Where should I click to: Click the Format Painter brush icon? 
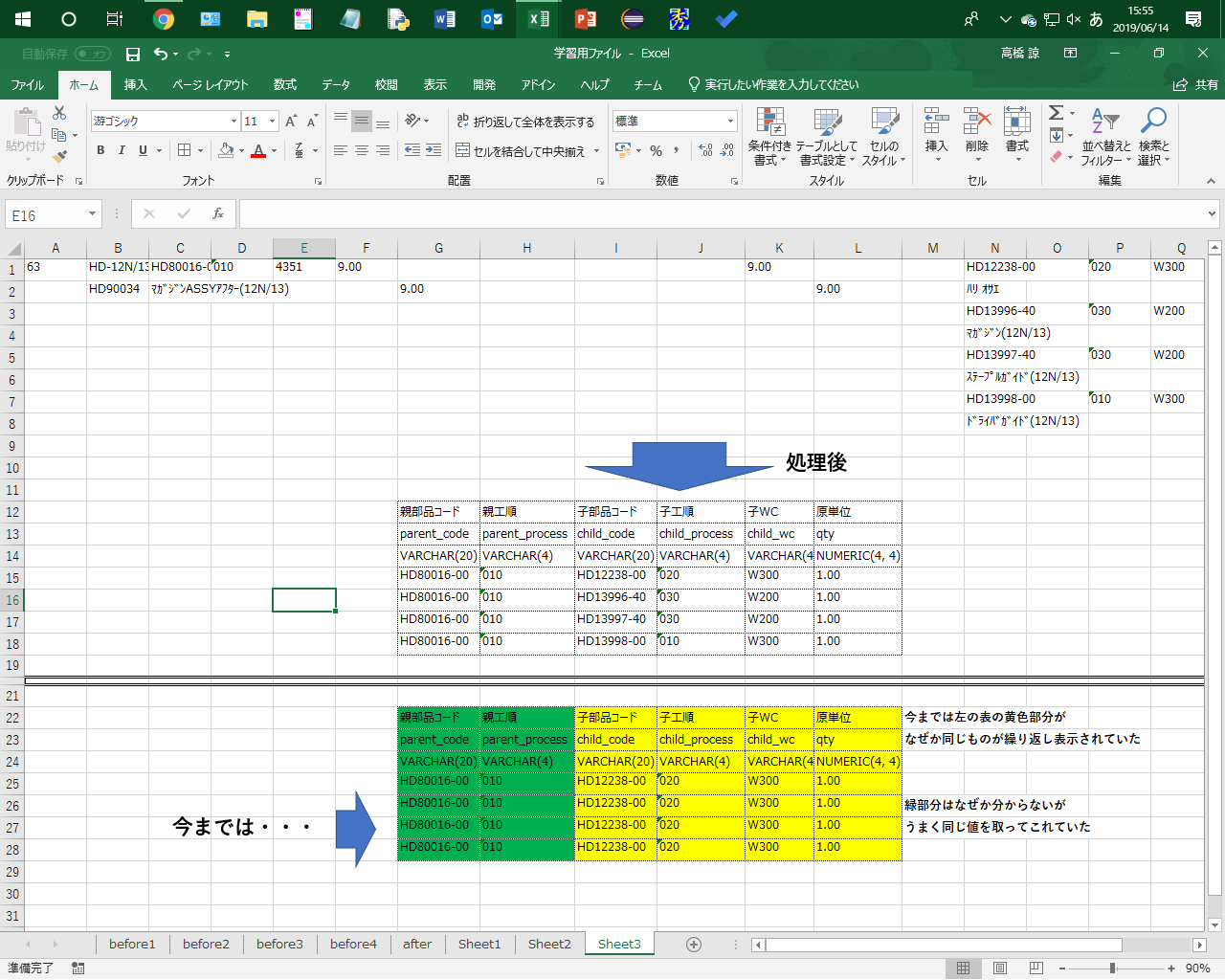pos(60,156)
